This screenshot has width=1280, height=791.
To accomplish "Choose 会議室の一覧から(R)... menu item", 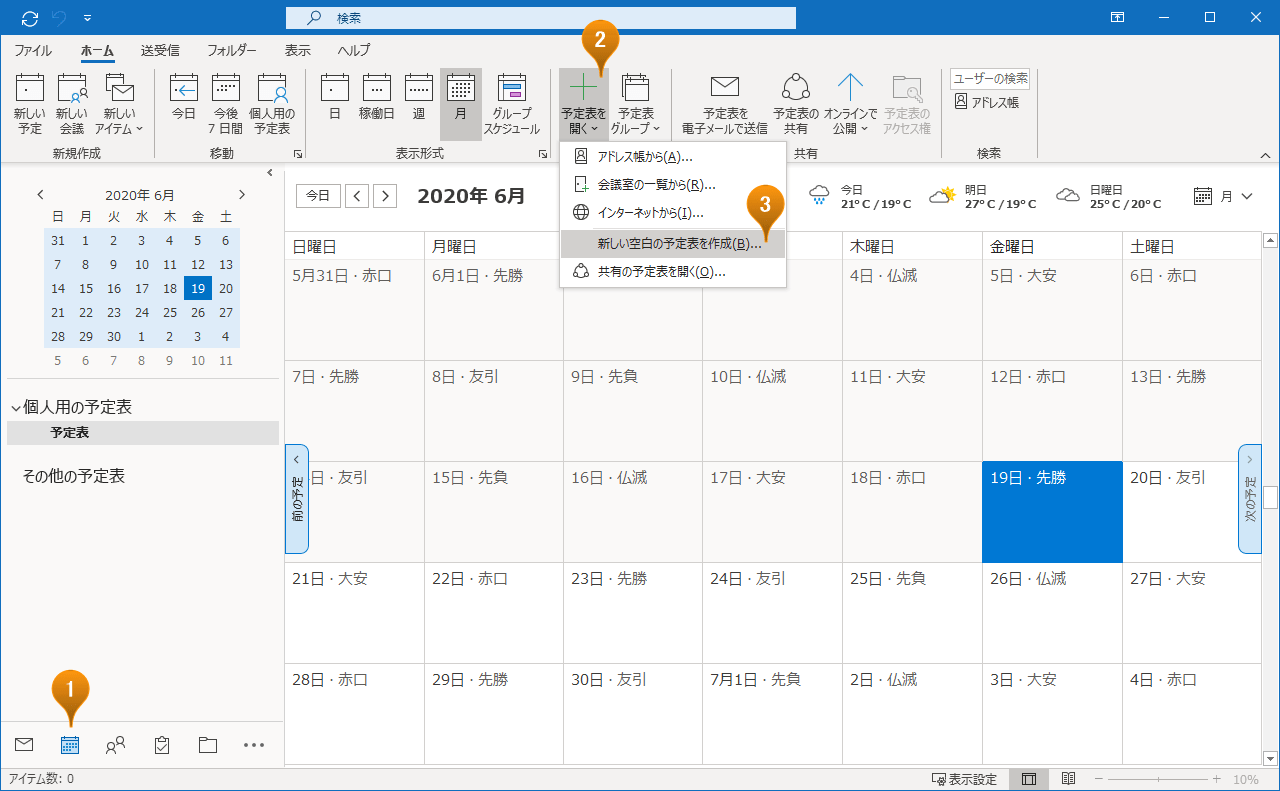I will tap(673, 185).
